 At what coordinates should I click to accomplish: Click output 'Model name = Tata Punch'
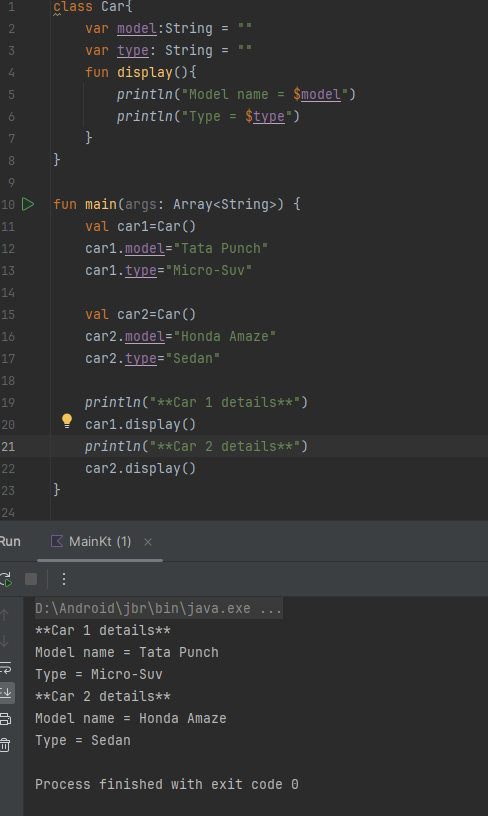127,652
